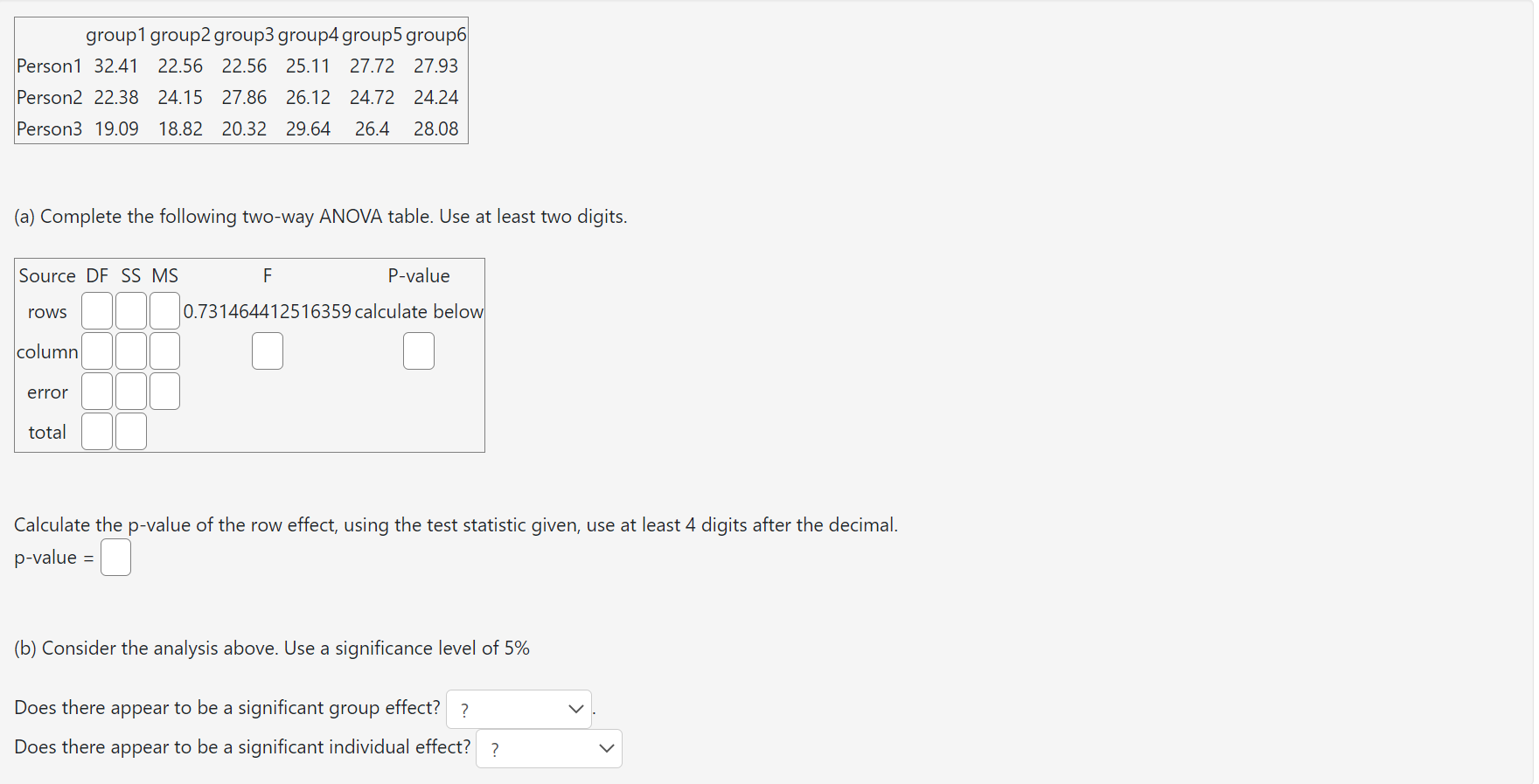Open the significant group effect dropdown
Image resolution: width=1539 pixels, height=784 pixels.
tap(518, 709)
